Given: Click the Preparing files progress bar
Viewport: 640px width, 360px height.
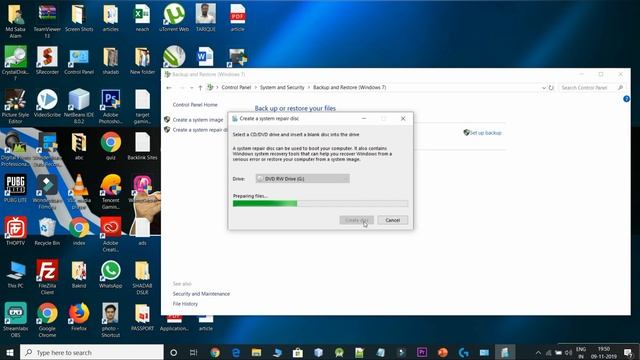Looking at the screenshot, I should point(320,203).
